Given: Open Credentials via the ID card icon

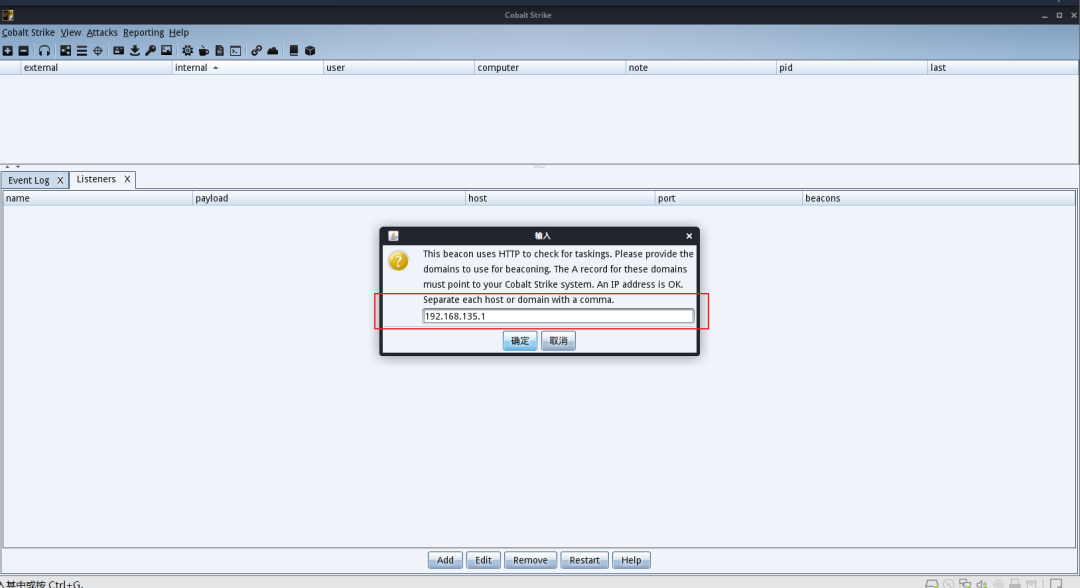Looking at the screenshot, I should click(118, 51).
